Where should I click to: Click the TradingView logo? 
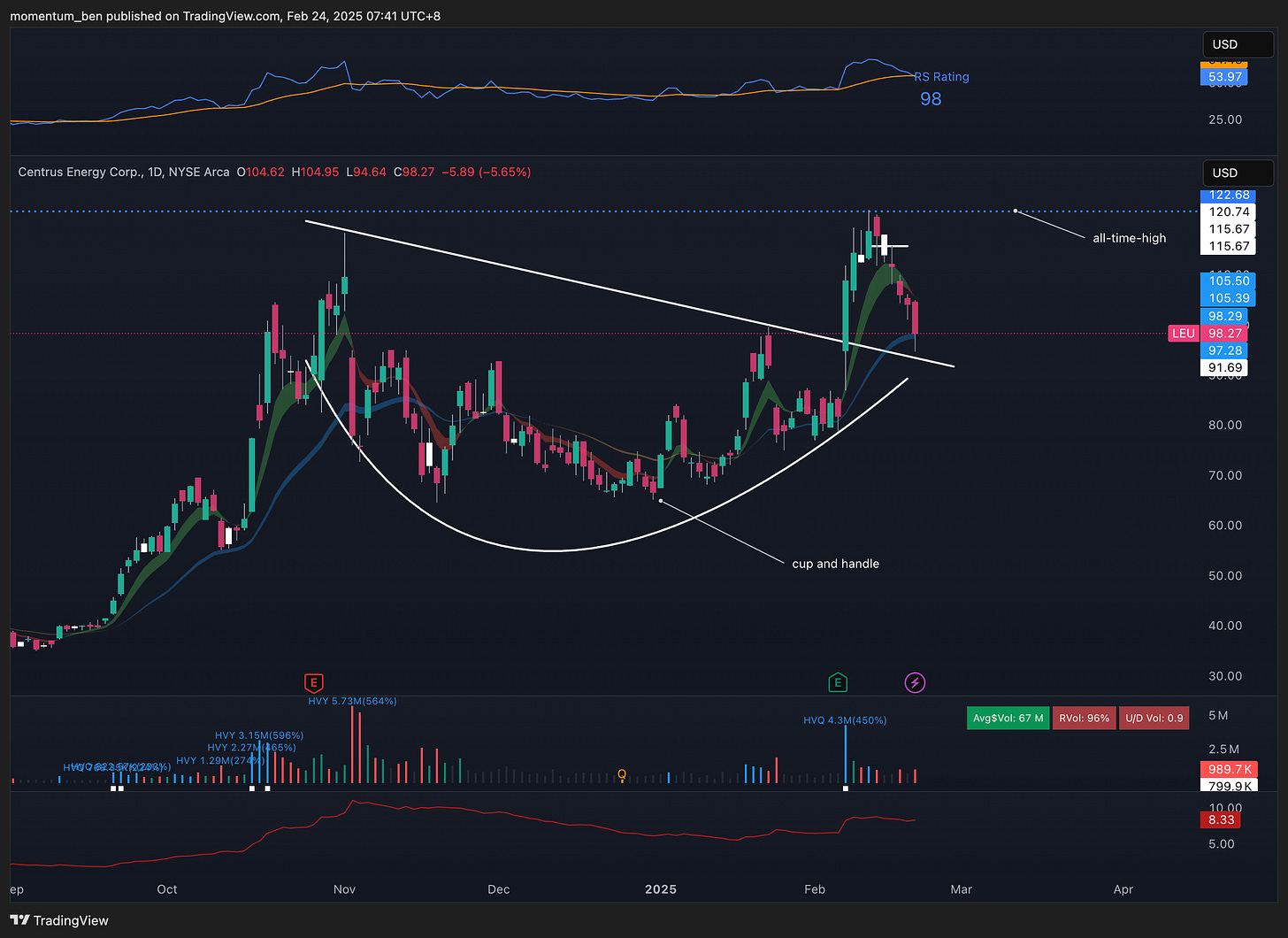59,920
